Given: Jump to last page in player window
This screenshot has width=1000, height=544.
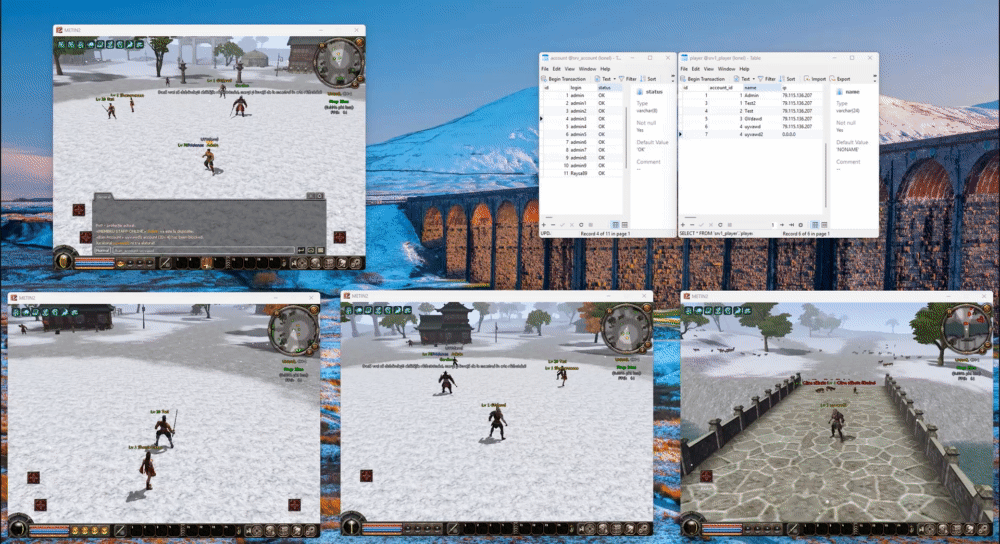Looking at the screenshot, I should coord(791,225).
